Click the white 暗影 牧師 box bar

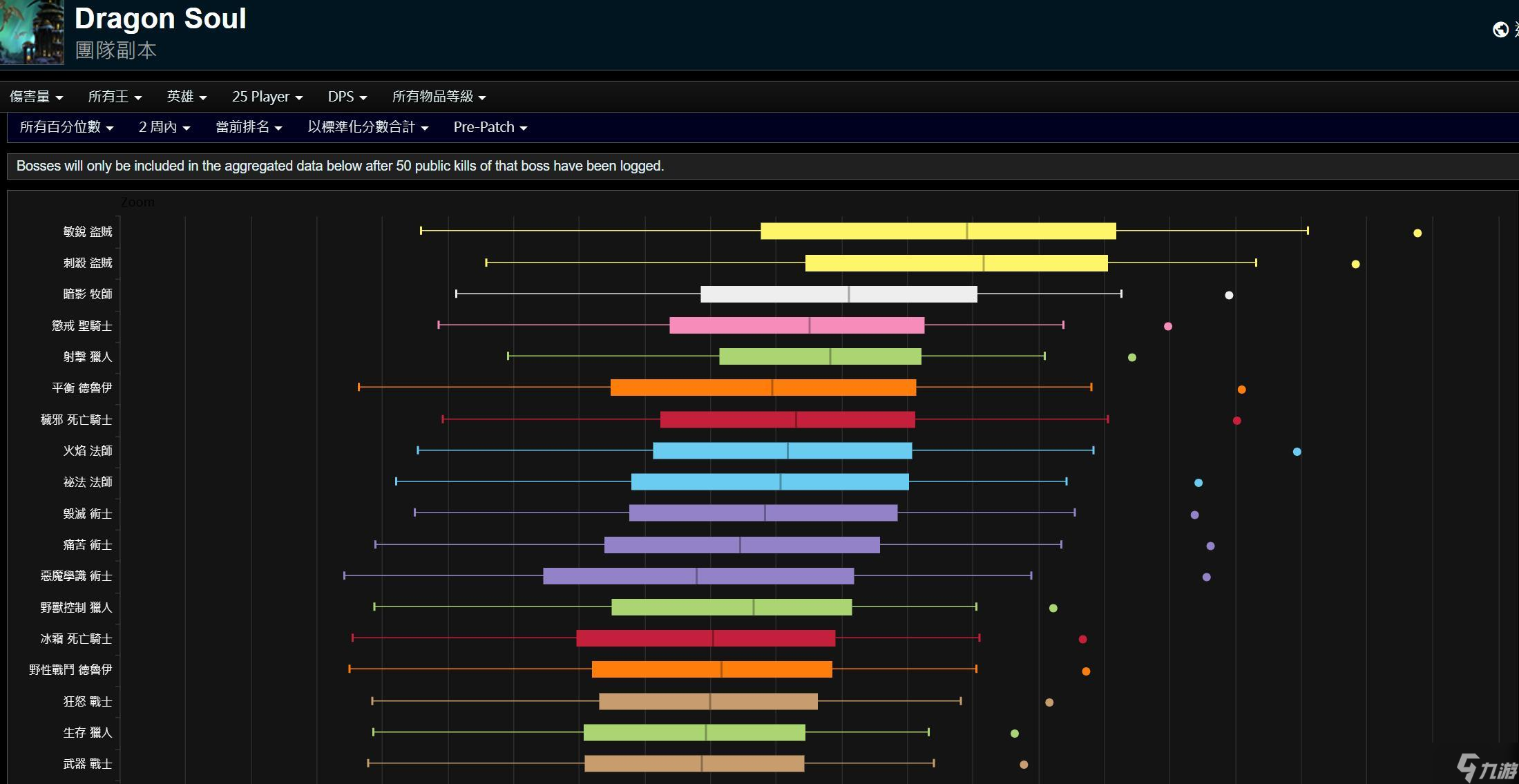839,294
